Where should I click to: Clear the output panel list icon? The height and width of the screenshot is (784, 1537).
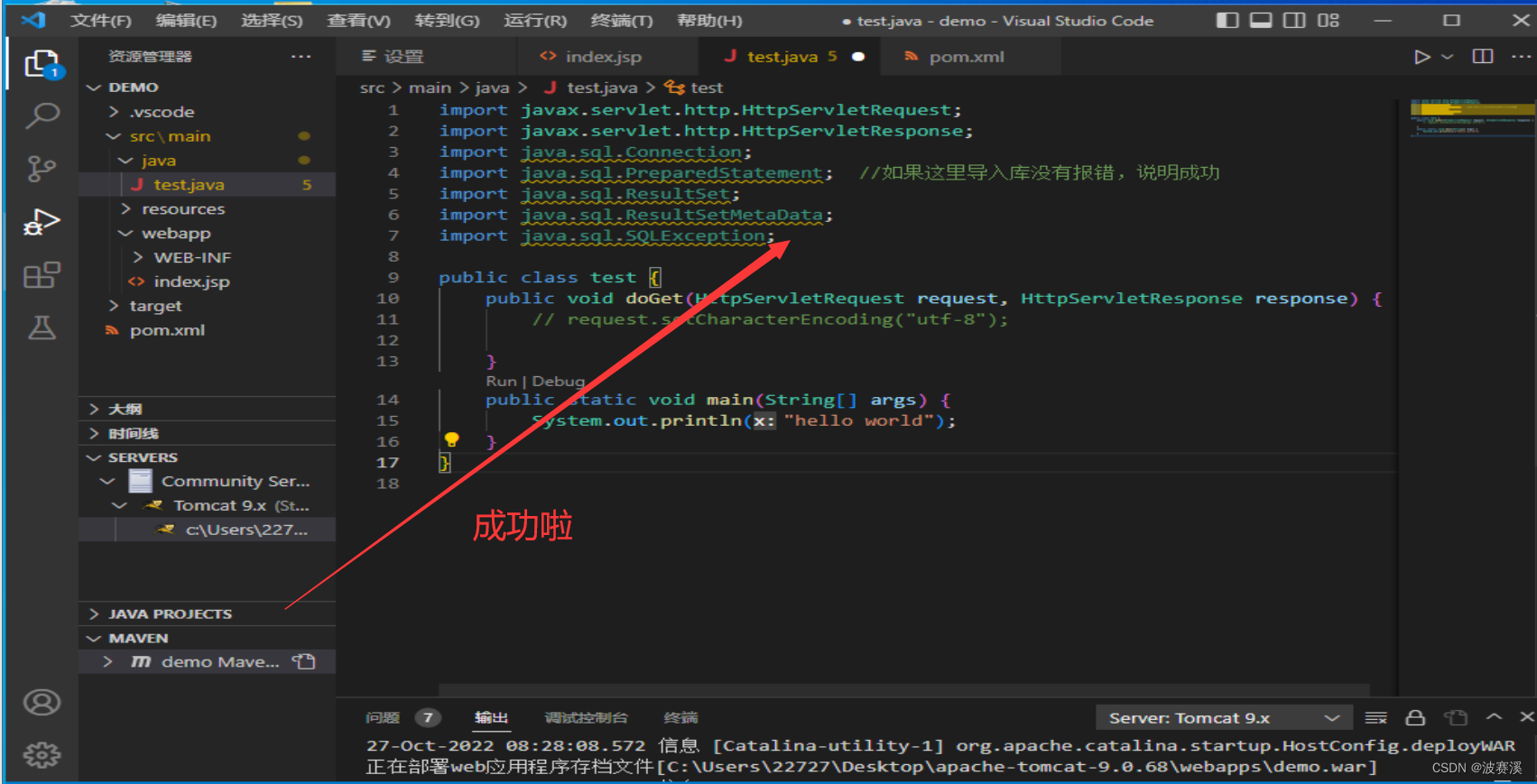pos(1376,718)
